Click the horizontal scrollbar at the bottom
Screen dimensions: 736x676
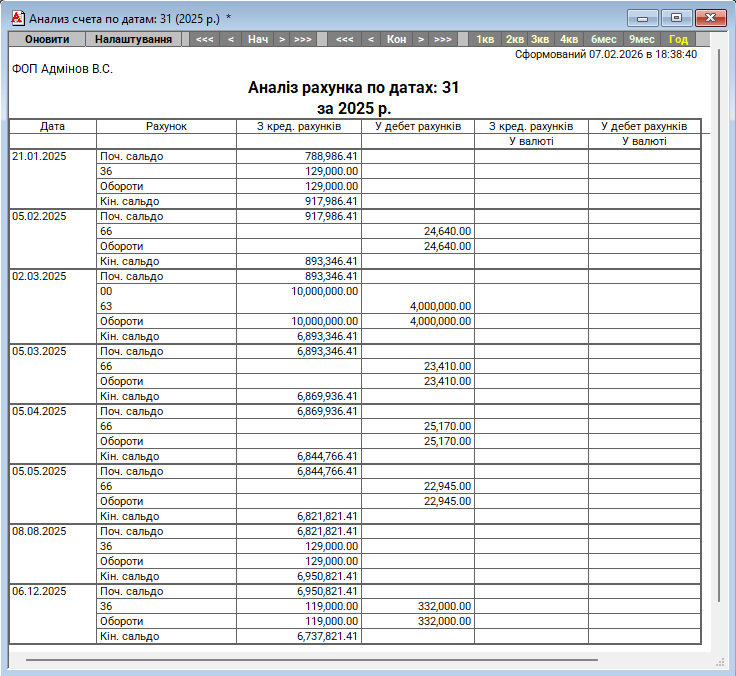point(310,660)
